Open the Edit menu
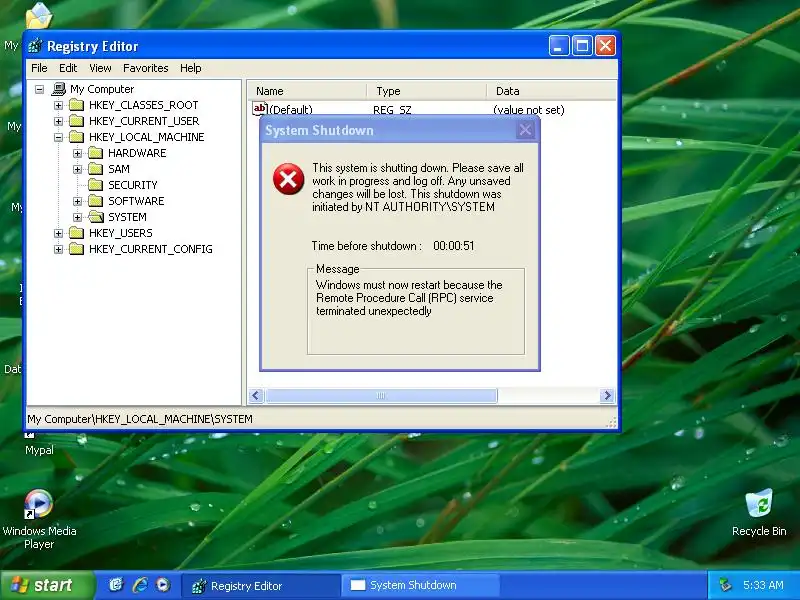The image size is (800, 600). tap(68, 68)
